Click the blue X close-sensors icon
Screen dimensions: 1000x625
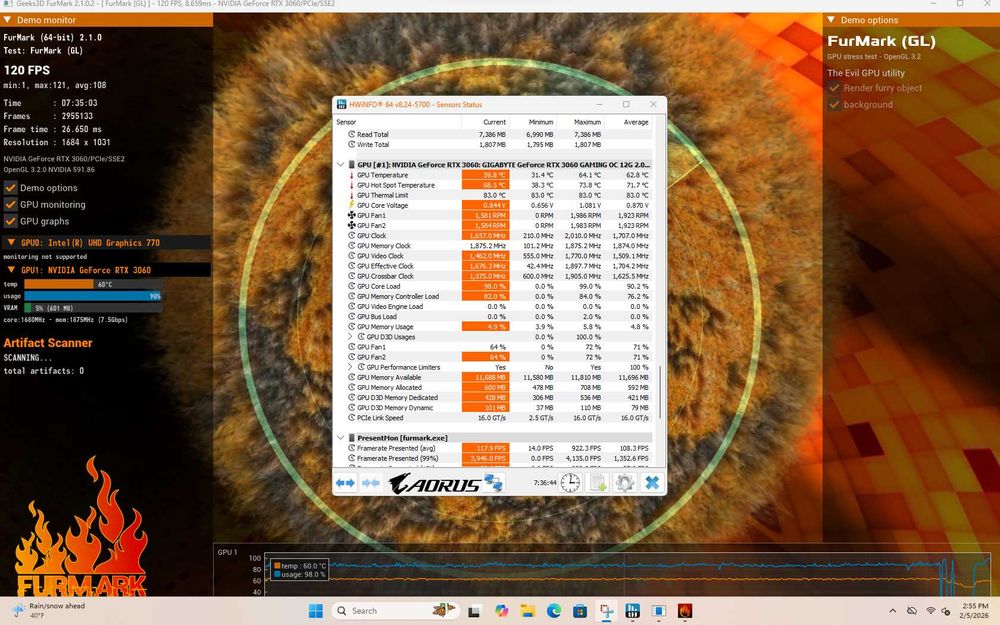click(x=652, y=483)
